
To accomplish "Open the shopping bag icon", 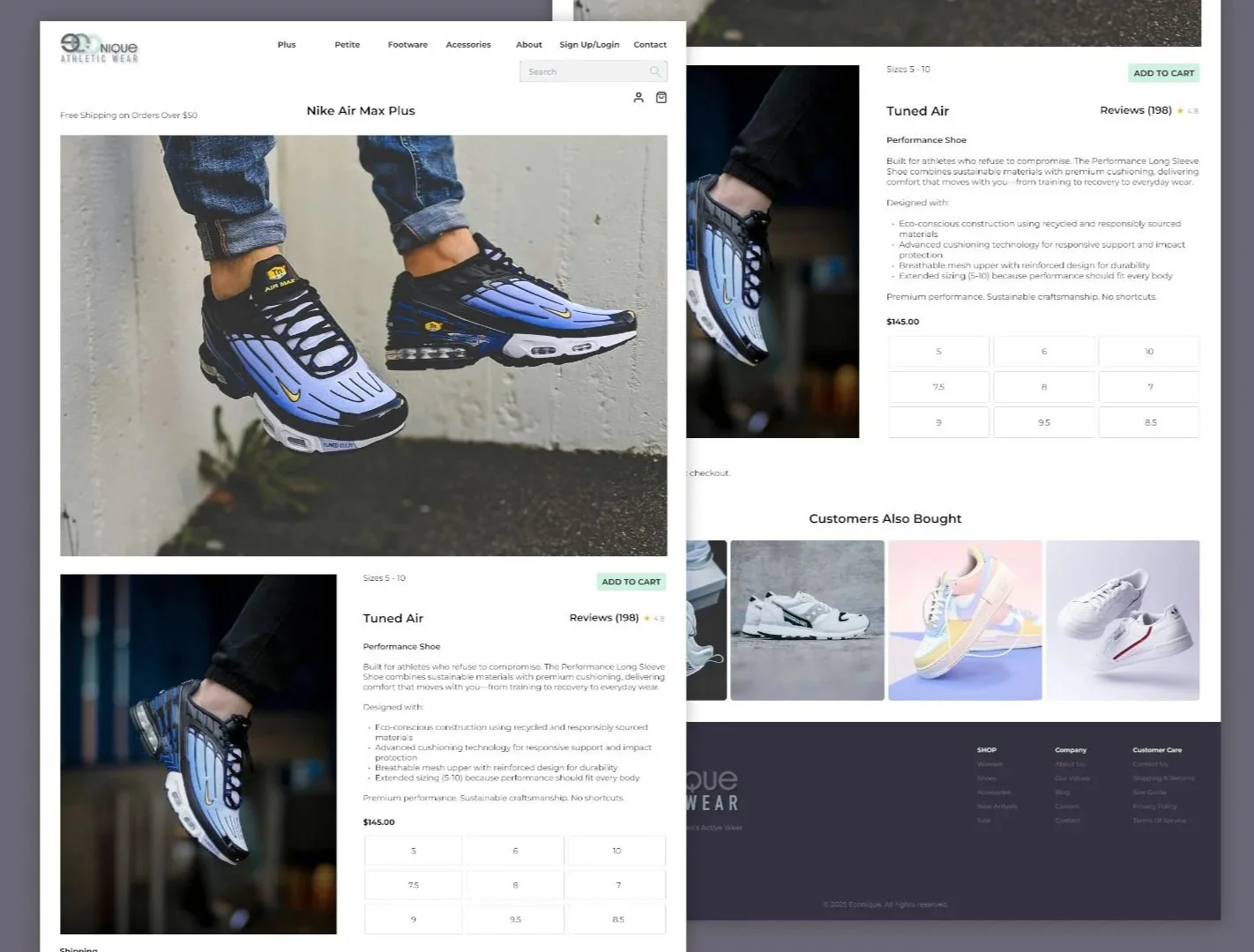I will pyautogui.click(x=661, y=98).
